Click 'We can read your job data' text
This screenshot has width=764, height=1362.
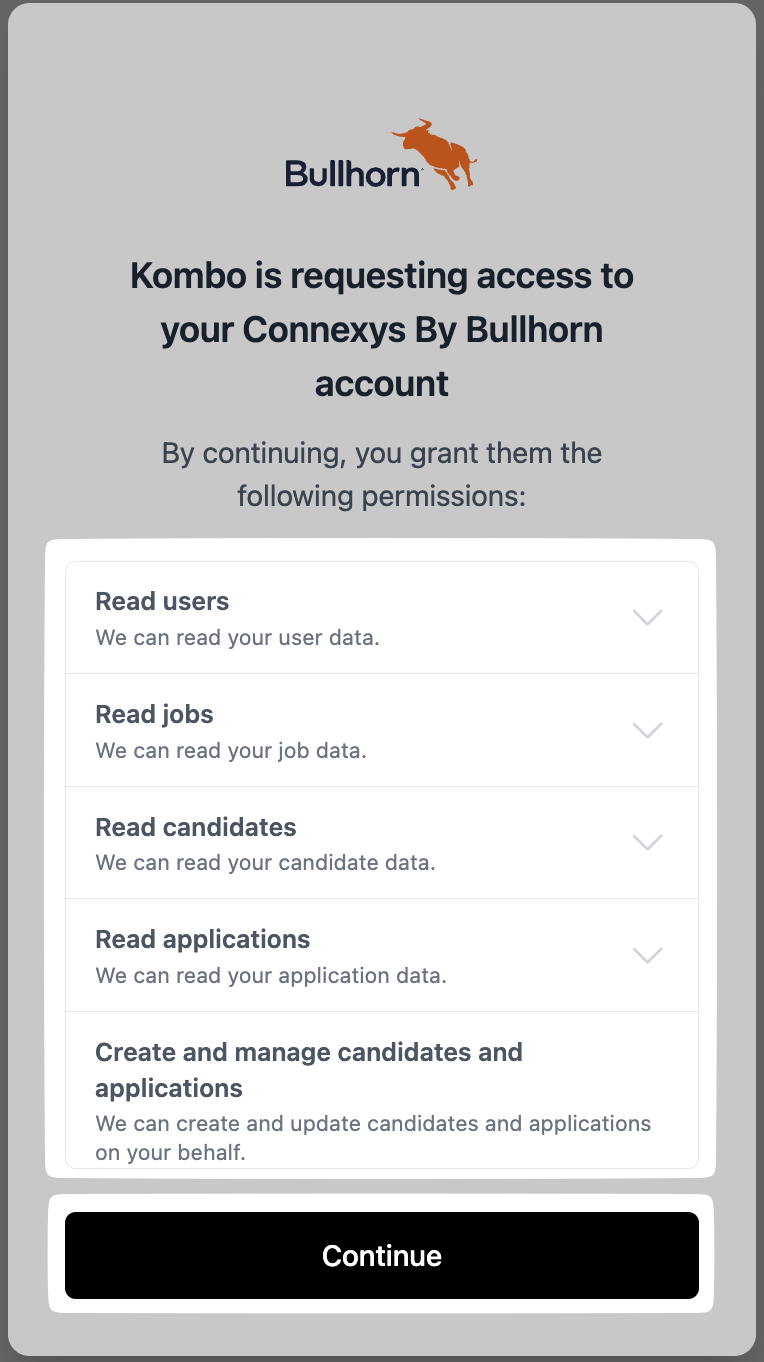tap(231, 750)
